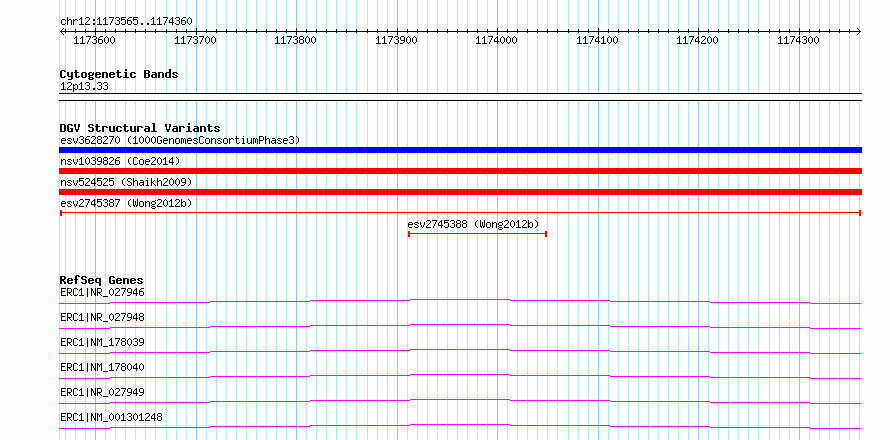Click the short esv2745388 variant segment

coord(477,234)
